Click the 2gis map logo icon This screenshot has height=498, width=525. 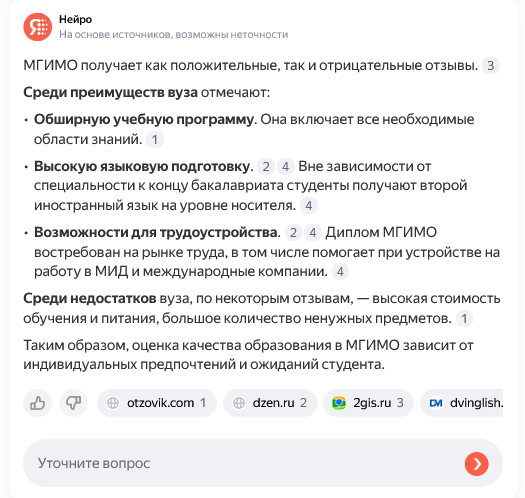coord(339,403)
